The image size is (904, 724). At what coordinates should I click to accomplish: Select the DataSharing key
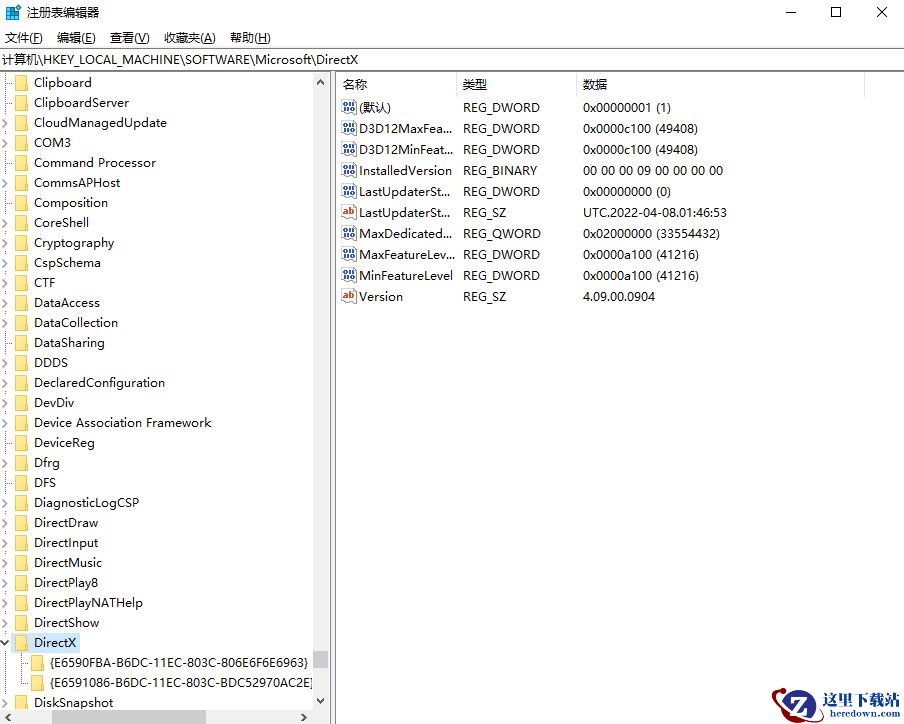[x=69, y=343]
